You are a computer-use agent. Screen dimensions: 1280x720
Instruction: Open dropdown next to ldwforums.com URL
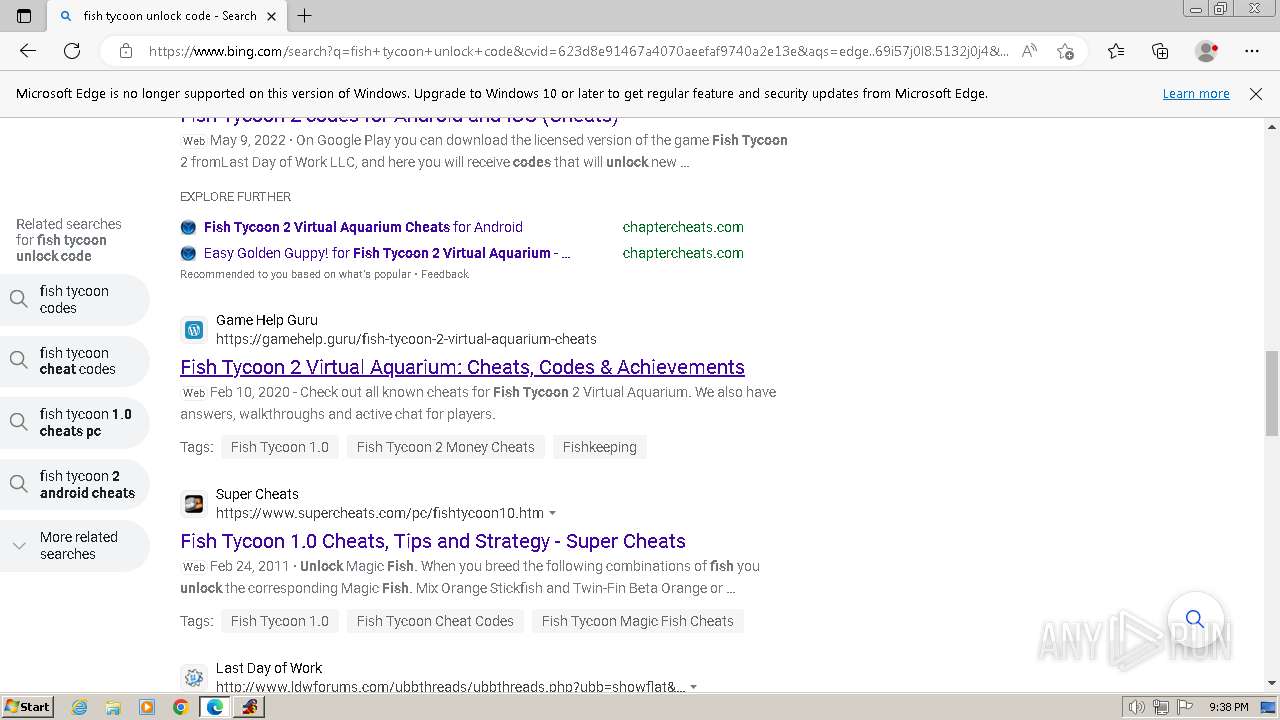pos(693,687)
